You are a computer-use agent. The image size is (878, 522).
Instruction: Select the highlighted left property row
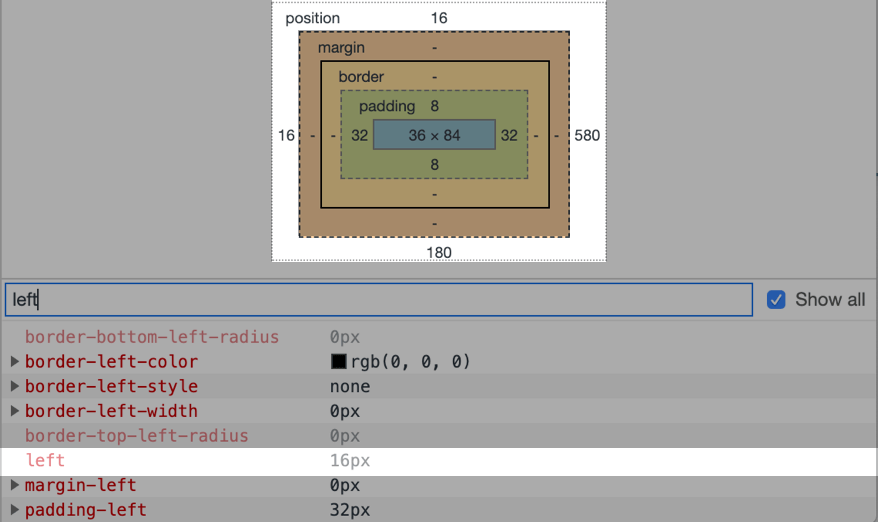(x=438, y=461)
